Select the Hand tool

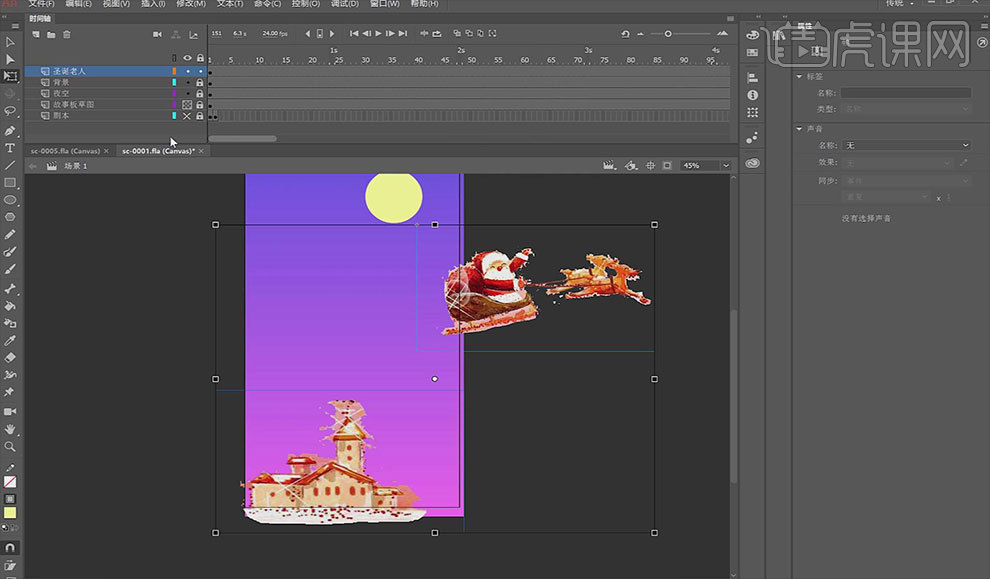[9, 429]
